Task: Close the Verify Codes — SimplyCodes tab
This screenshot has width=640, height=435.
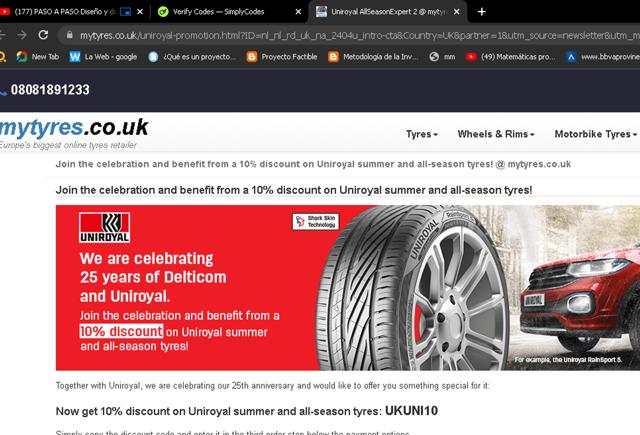Action: [x=298, y=12]
